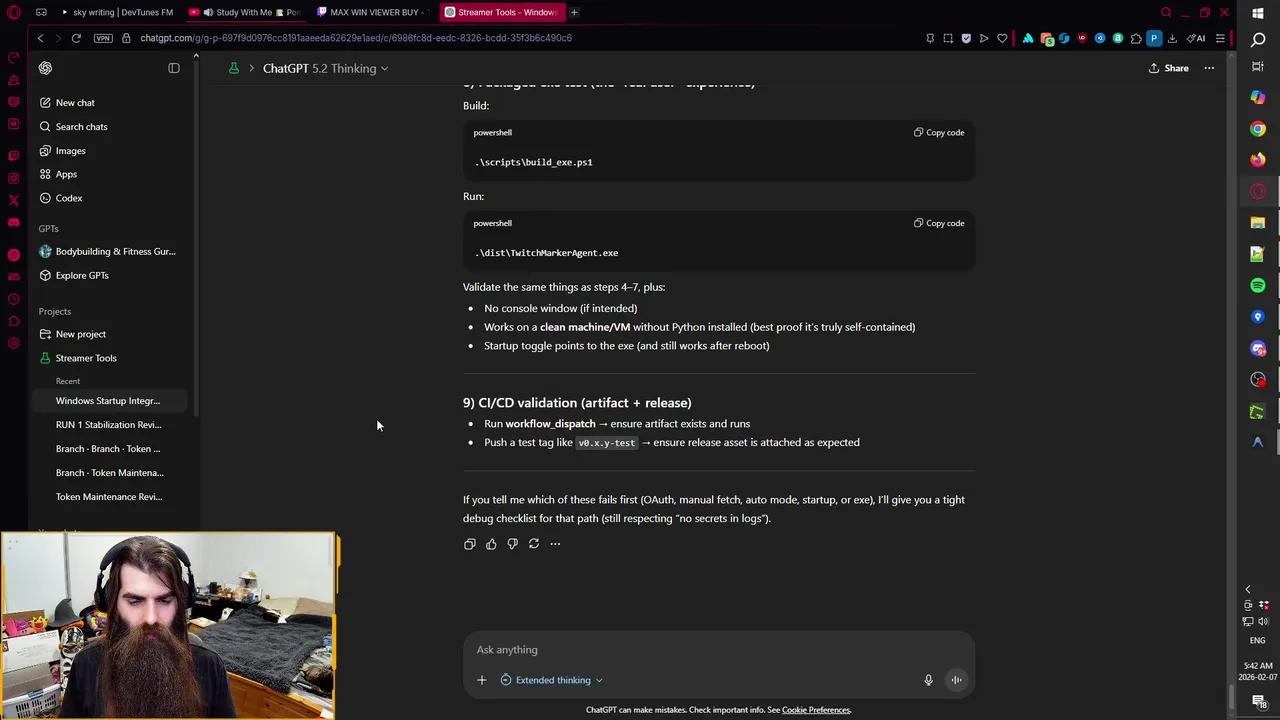
Task: Select the Streamer Tools browser tab
Action: point(501,12)
